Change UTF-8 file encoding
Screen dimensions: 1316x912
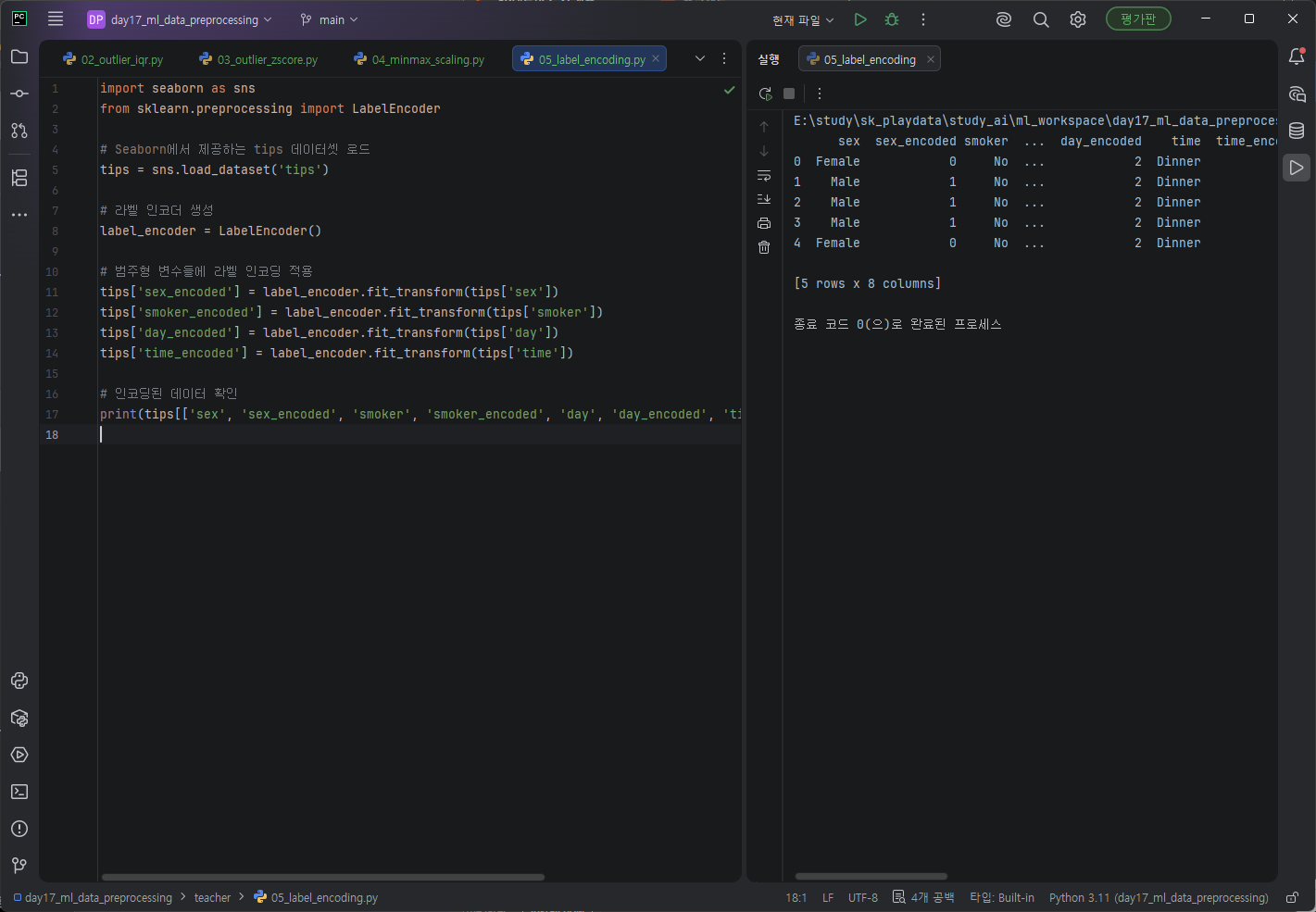point(863,897)
